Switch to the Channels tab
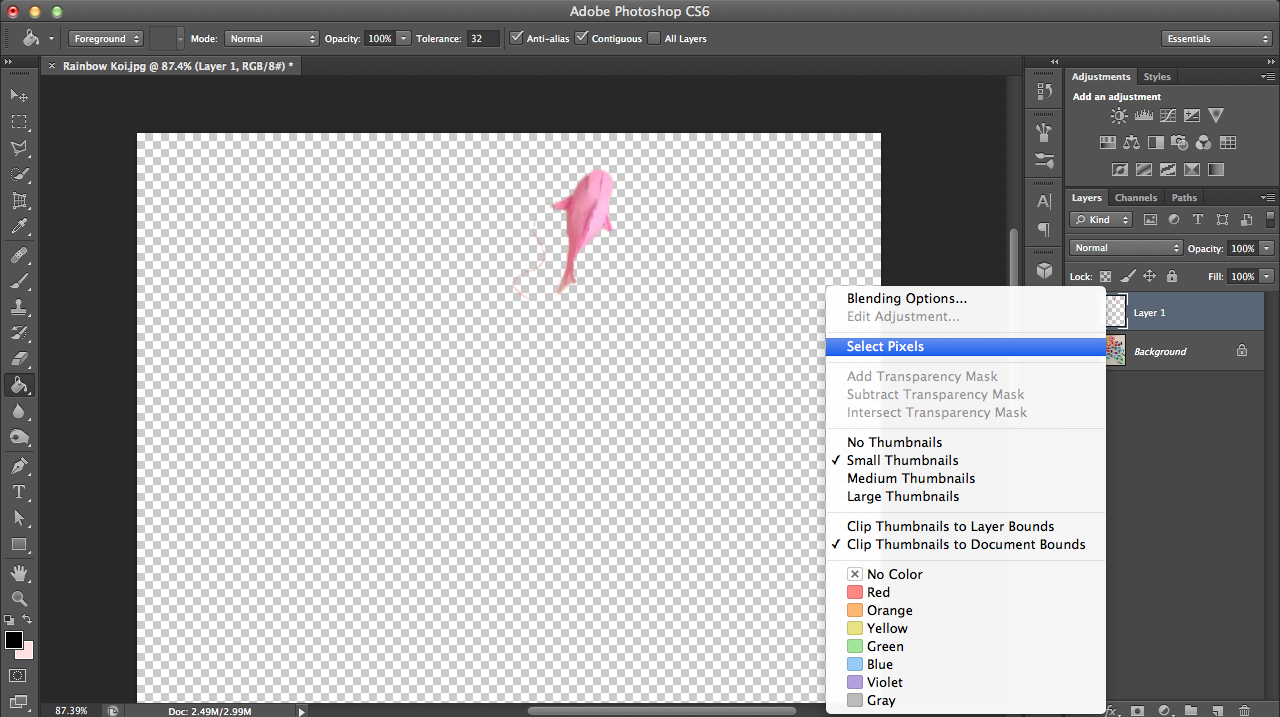The height and width of the screenshot is (717, 1280). (1136, 197)
